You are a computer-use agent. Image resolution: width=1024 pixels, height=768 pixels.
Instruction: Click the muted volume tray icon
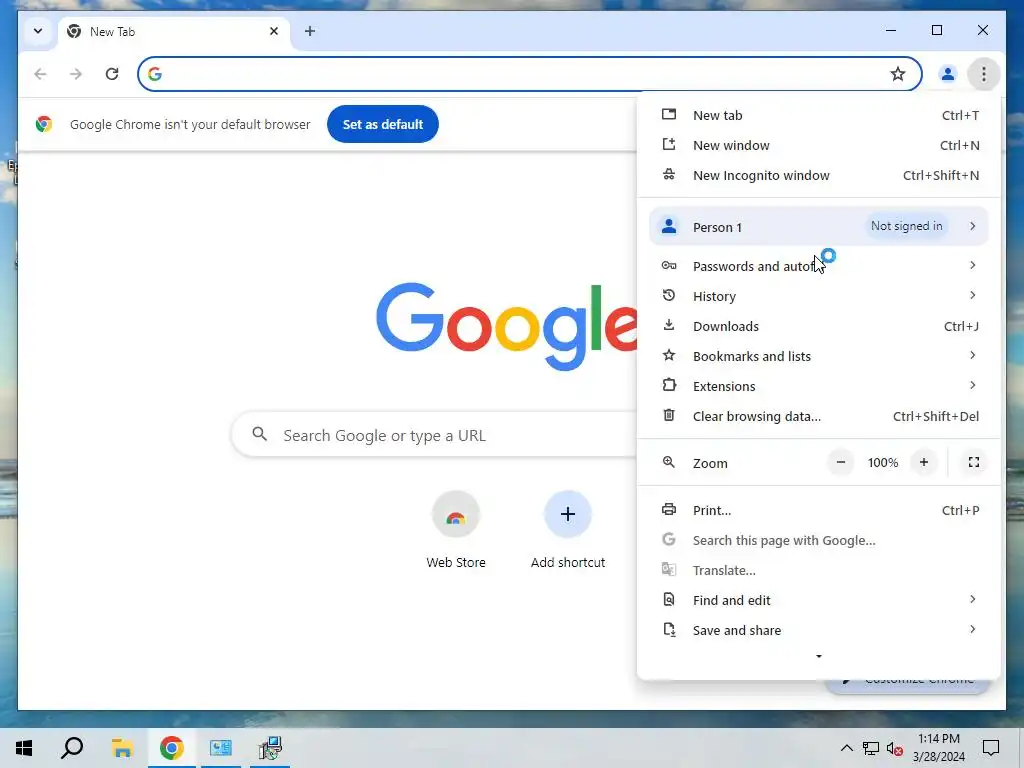tap(895, 748)
